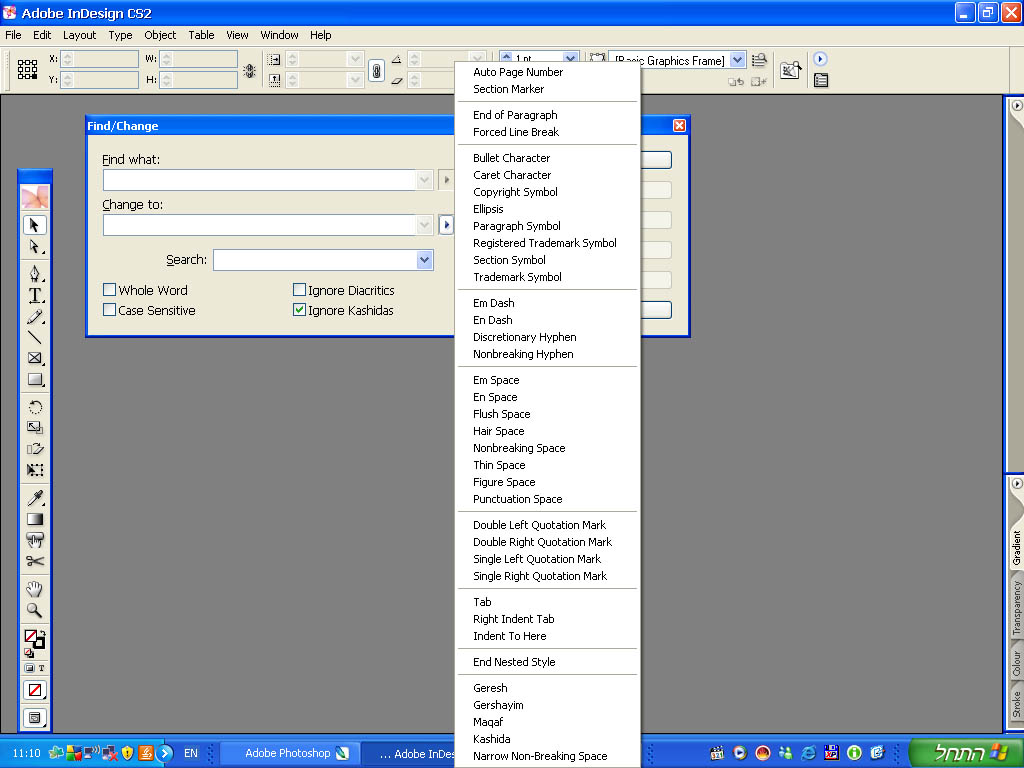The image size is (1024, 768).
Task: Click the reference point locator grid
Action: pyautogui.click(x=27, y=69)
